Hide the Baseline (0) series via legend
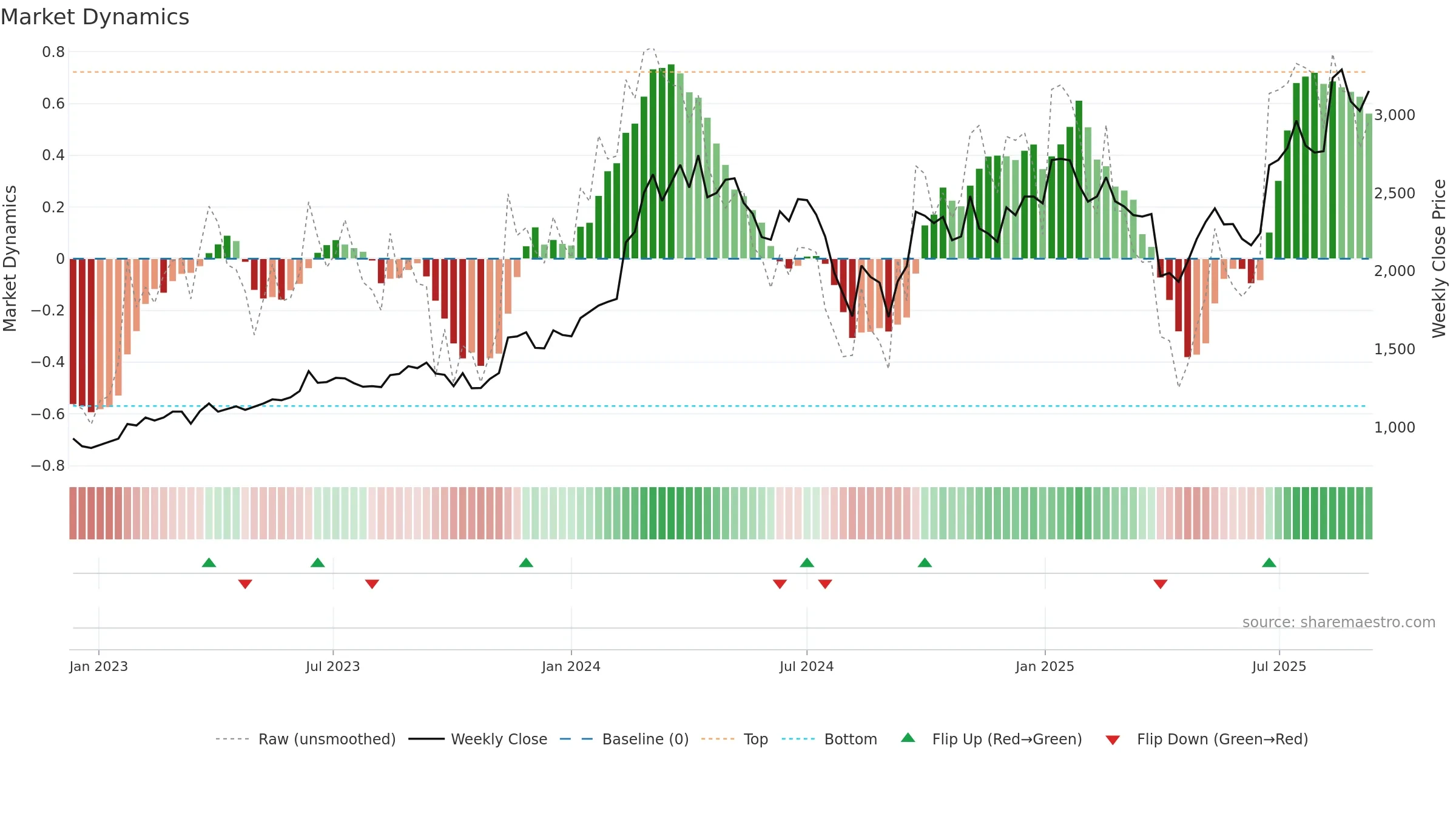The image size is (1456, 819). click(x=624, y=739)
